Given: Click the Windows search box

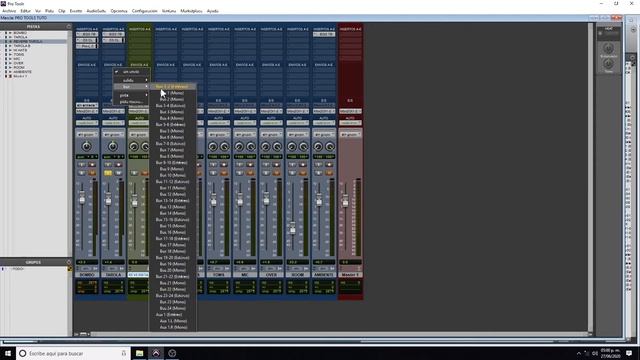Looking at the screenshot, I should 73,353.
